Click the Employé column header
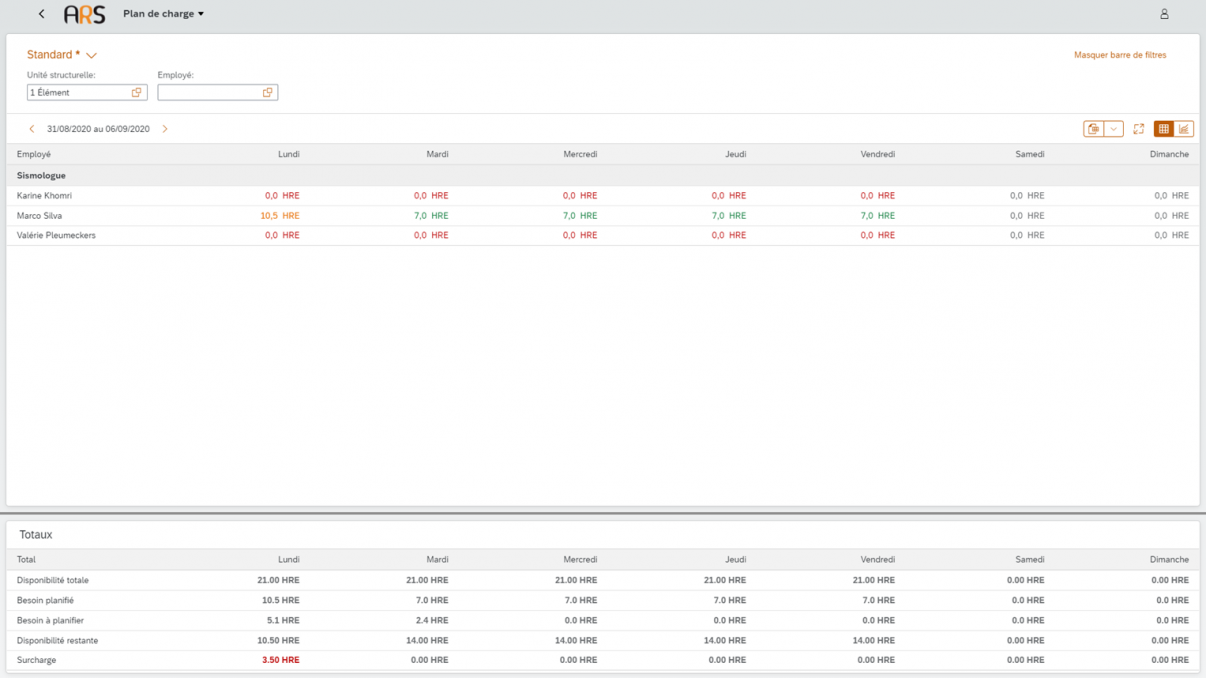The width and height of the screenshot is (1206, 678). (x=34, y=154)
